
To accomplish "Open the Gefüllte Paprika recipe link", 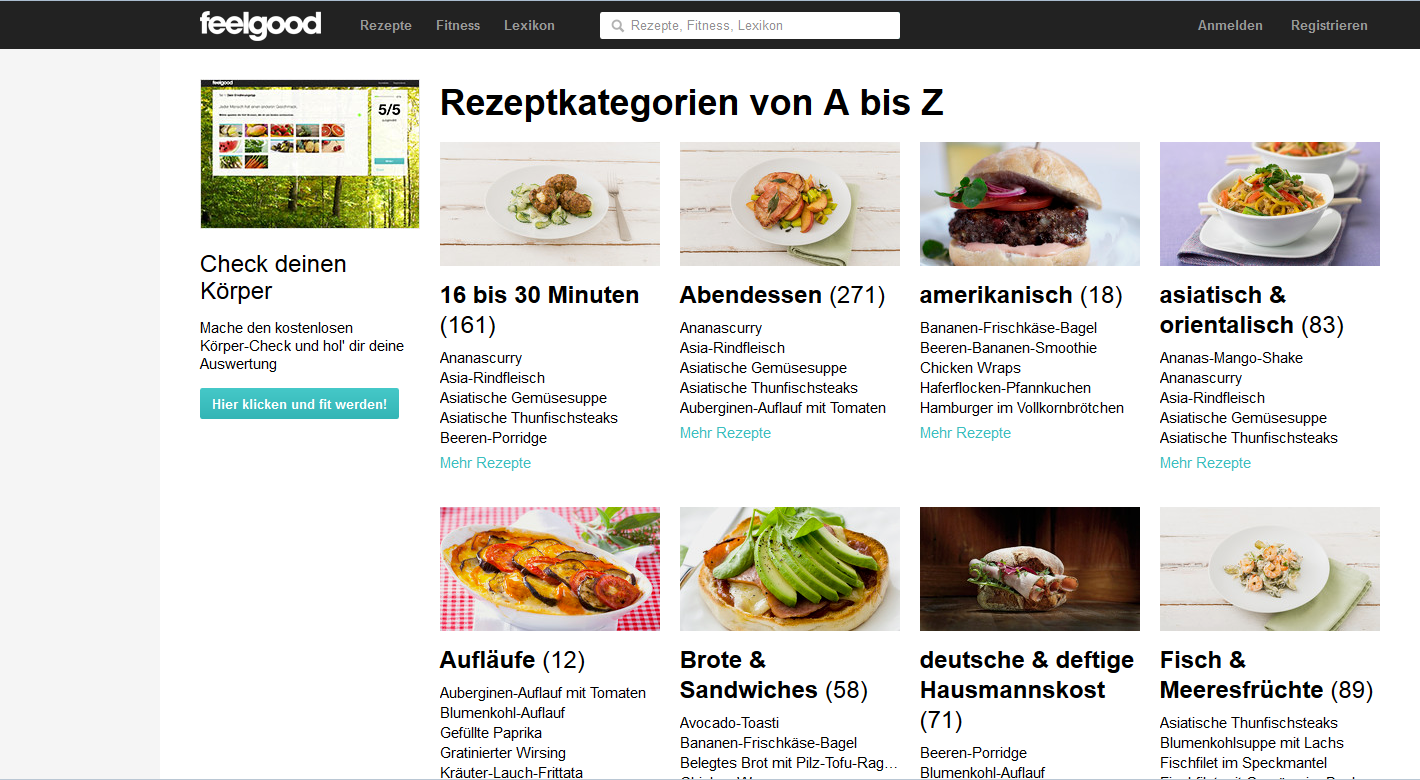I will [x=491, y=733].
